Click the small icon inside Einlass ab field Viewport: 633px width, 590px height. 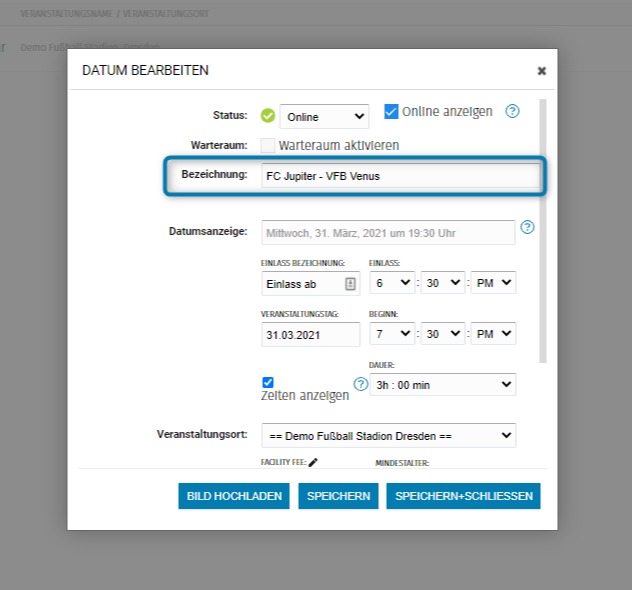click(350, 284)
